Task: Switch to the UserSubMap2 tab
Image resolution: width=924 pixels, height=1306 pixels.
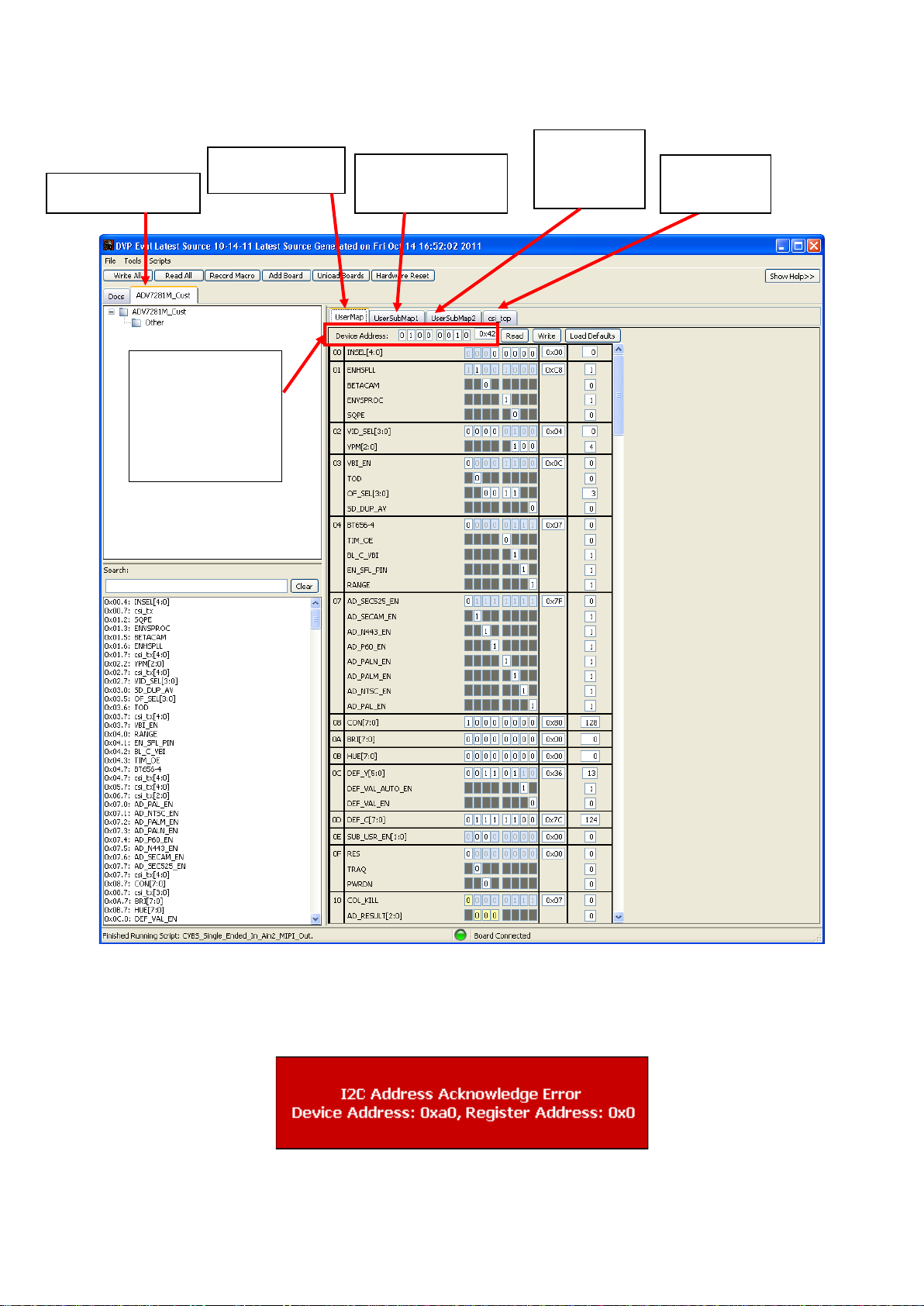Action: (453, 318)
